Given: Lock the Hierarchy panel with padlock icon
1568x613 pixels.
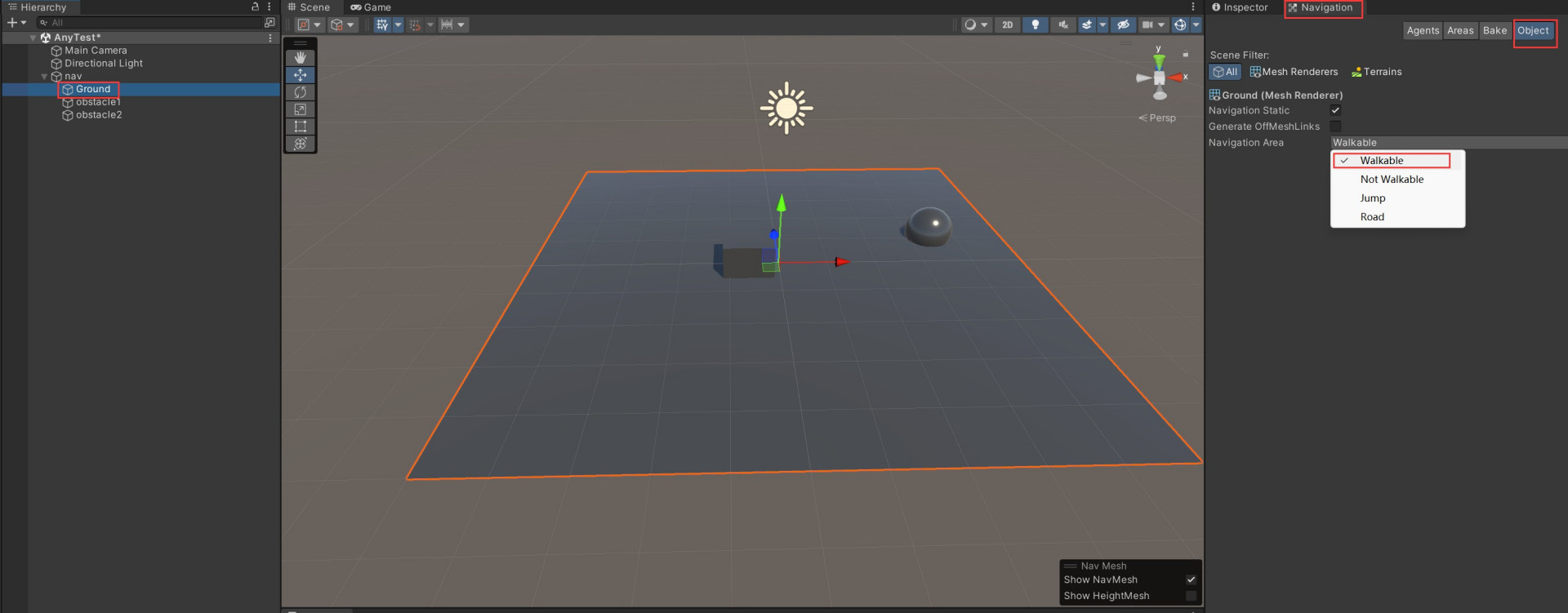Looking at the screenshot, I should [x=255, y=7].
